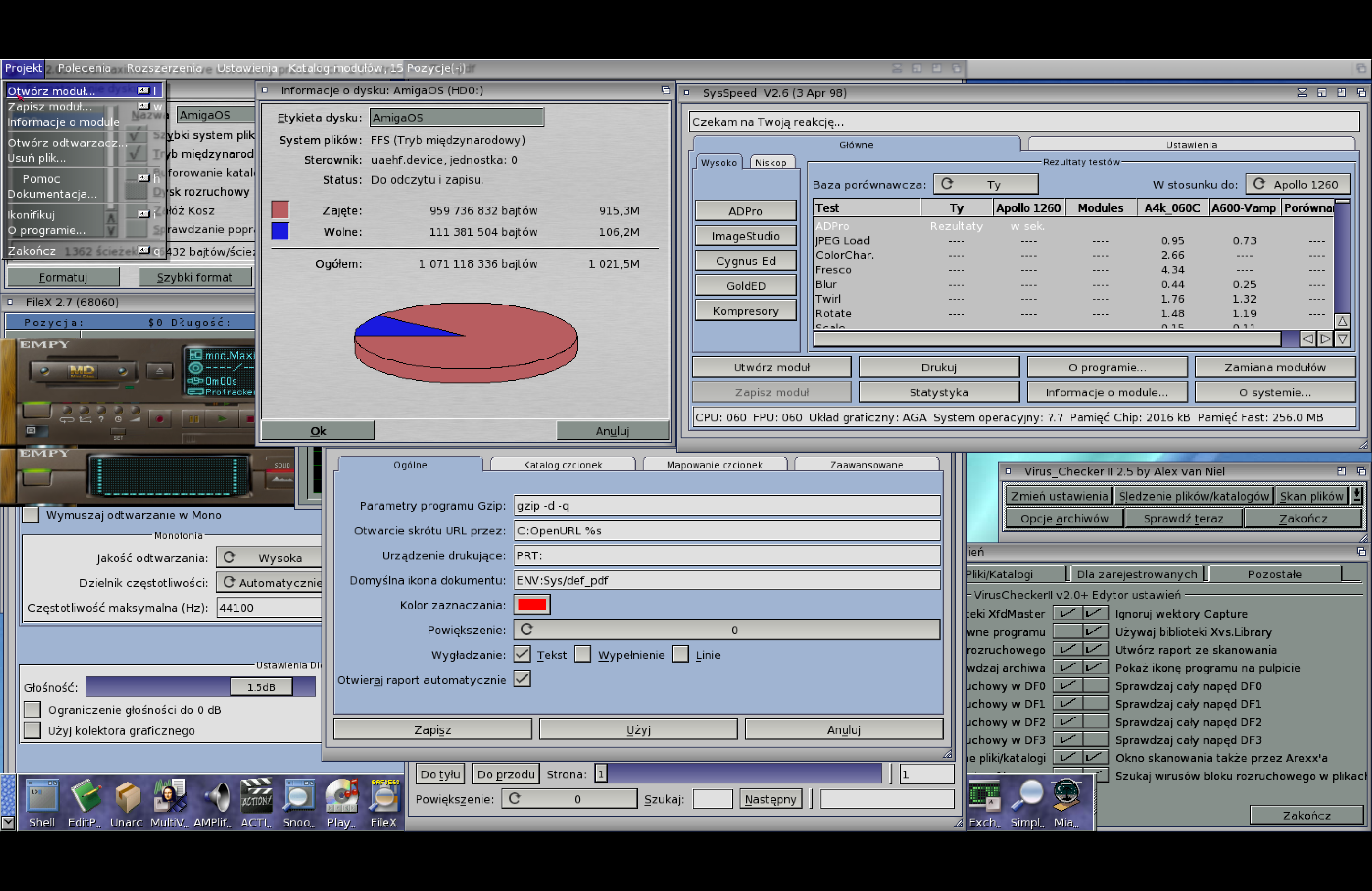The width and height of the screenshot is (1372, 891).
Task: Click the small window icon on player
Action: (x=30, y=430)
